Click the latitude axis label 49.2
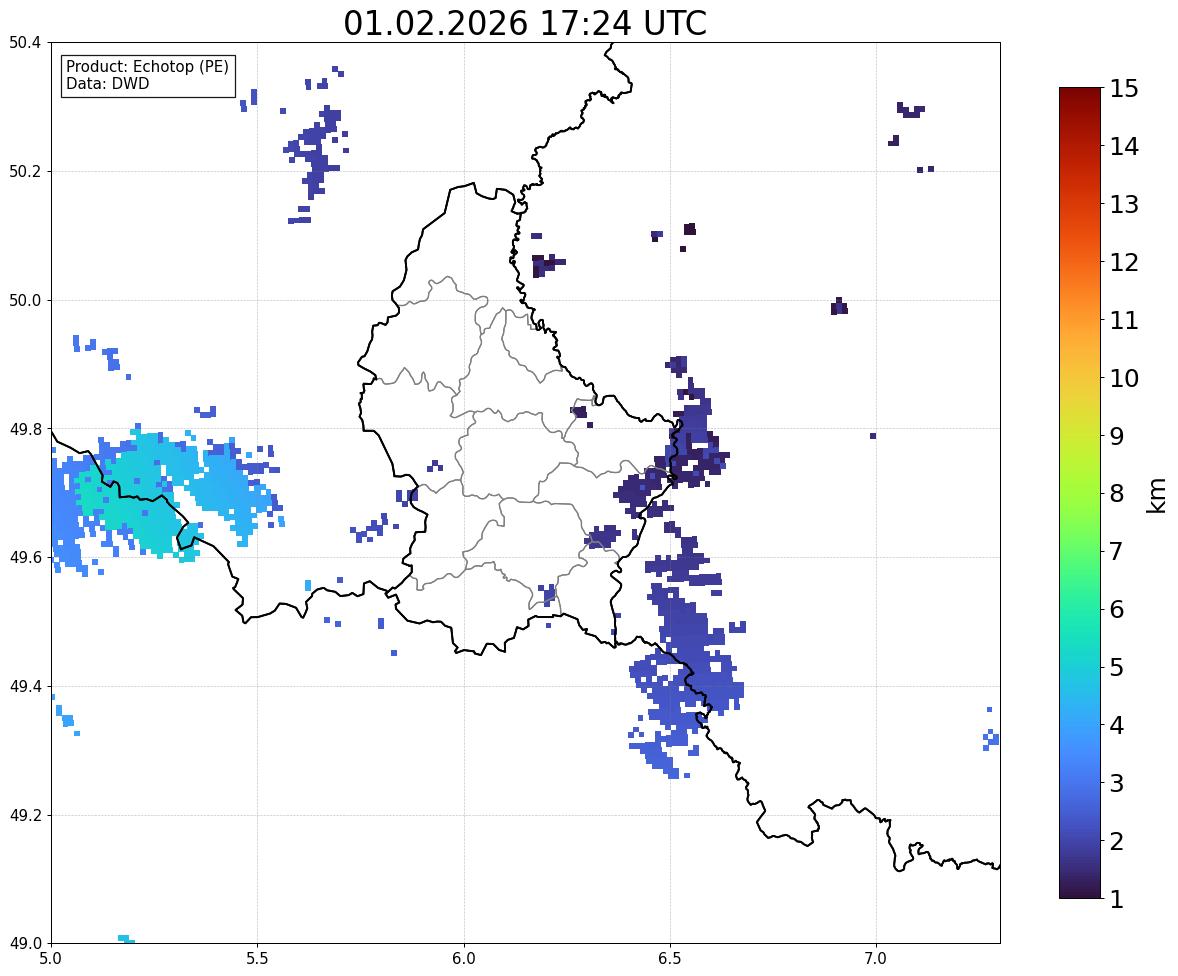 click(x=25, y=815)
